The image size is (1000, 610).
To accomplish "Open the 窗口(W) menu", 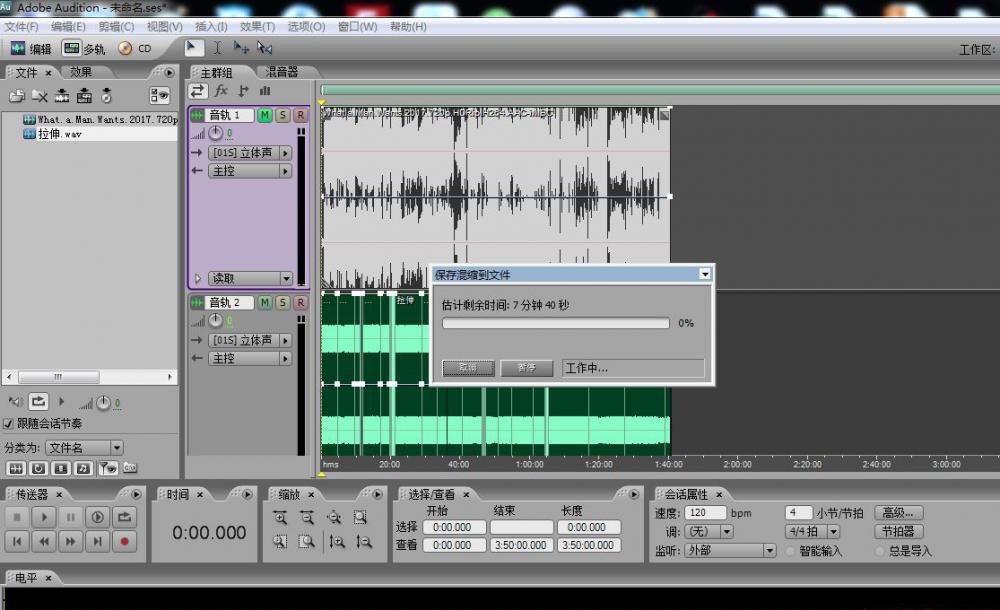I will 357,27.
